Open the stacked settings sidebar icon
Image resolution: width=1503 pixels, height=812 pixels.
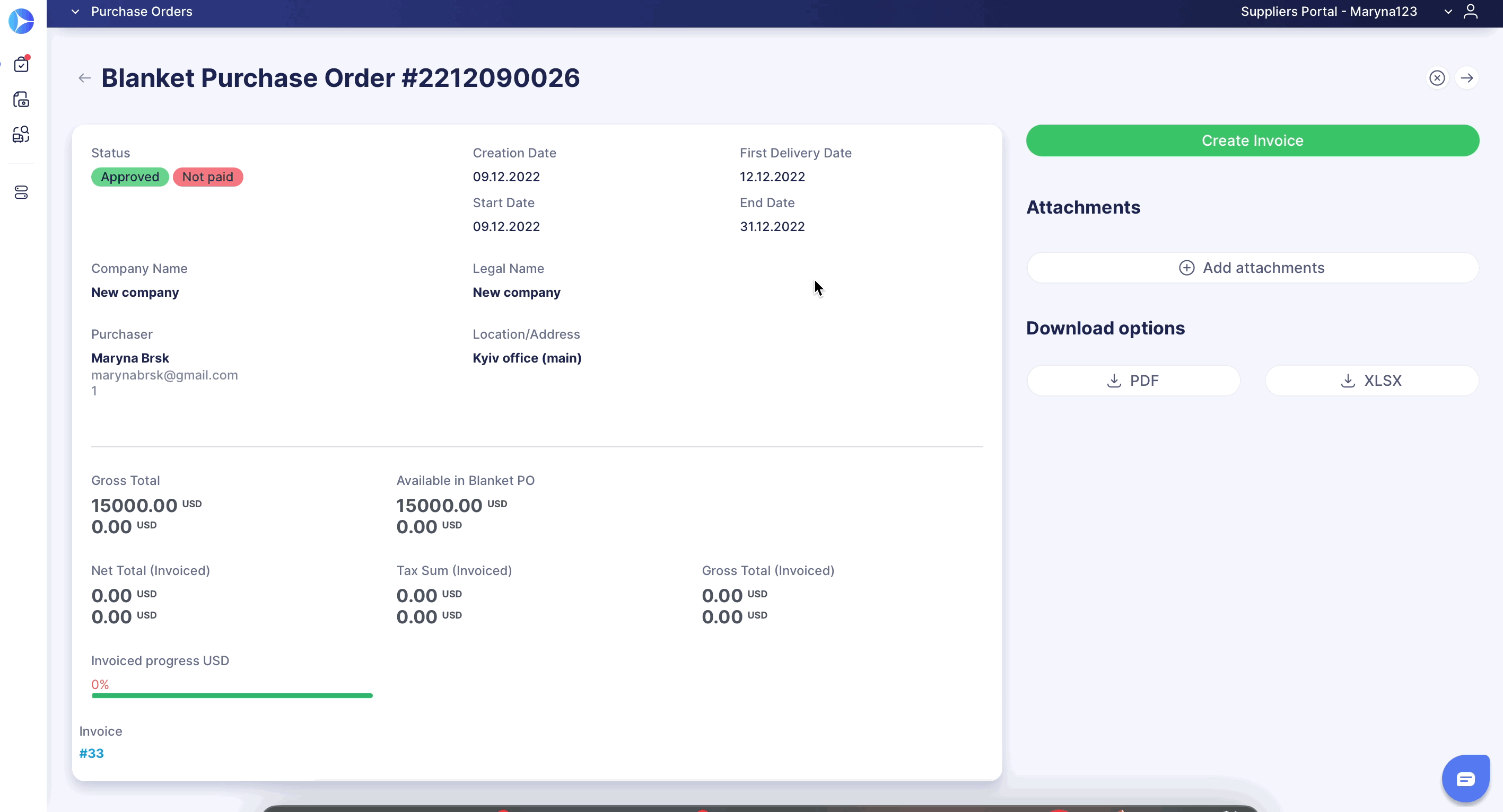pos(22,192)
